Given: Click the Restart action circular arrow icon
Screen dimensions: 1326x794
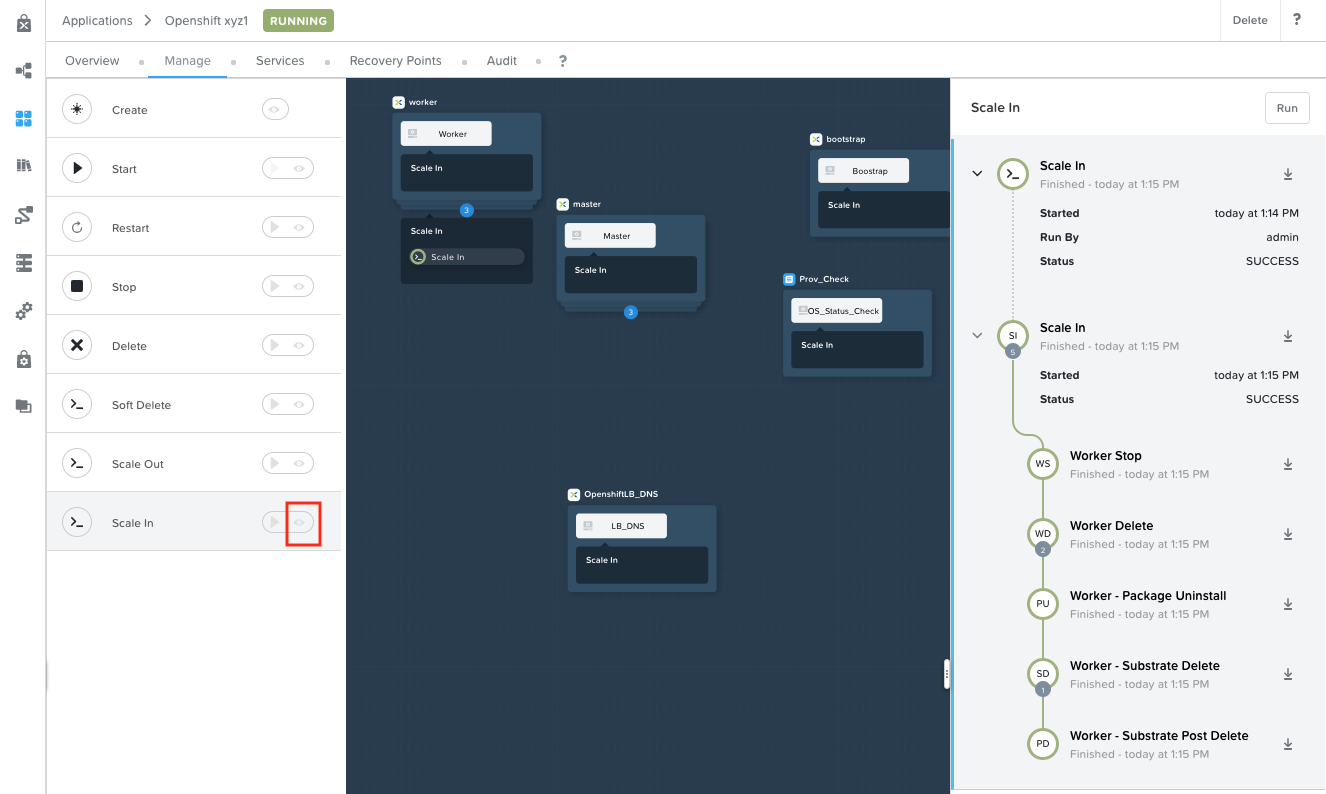Looking at the screenshot, I should tap(77, 228).
